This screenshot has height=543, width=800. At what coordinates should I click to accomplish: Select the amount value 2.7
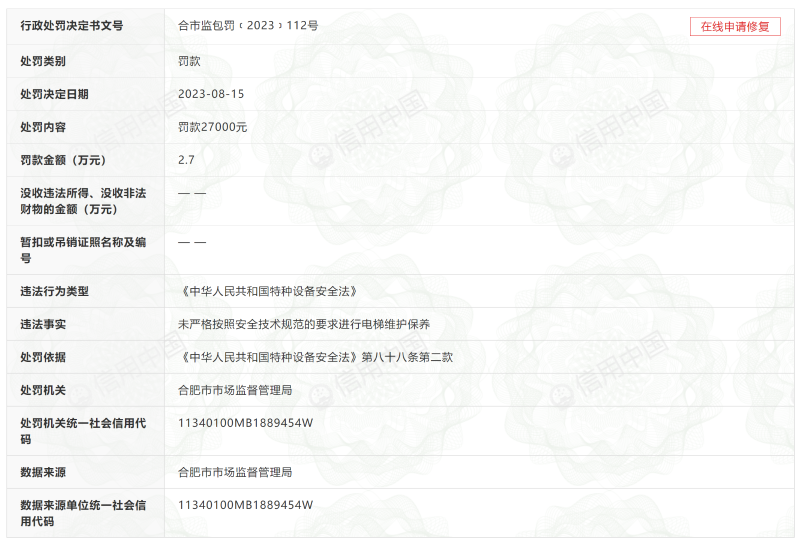click(x=186, y=160)
